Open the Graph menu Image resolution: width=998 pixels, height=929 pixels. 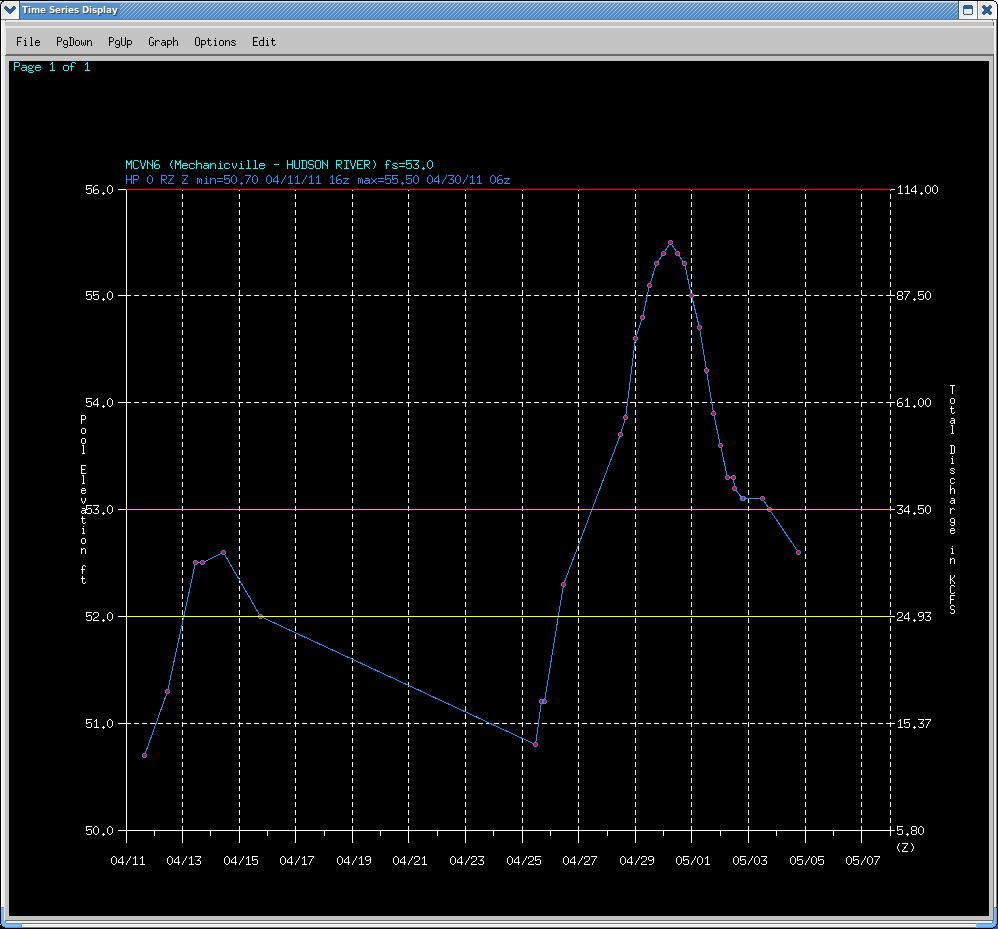coord(164,42)
